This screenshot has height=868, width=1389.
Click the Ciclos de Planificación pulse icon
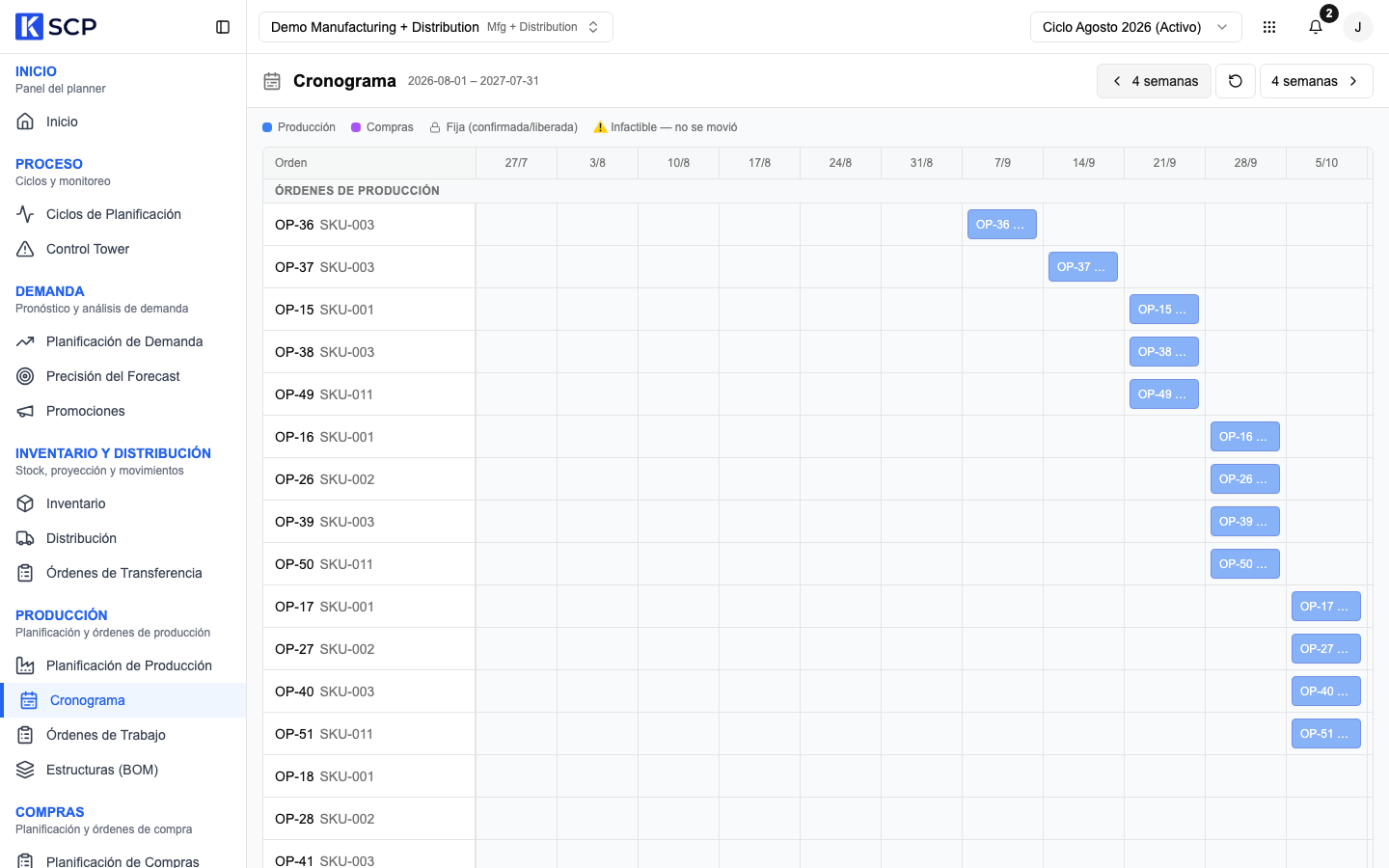(25, 214)
